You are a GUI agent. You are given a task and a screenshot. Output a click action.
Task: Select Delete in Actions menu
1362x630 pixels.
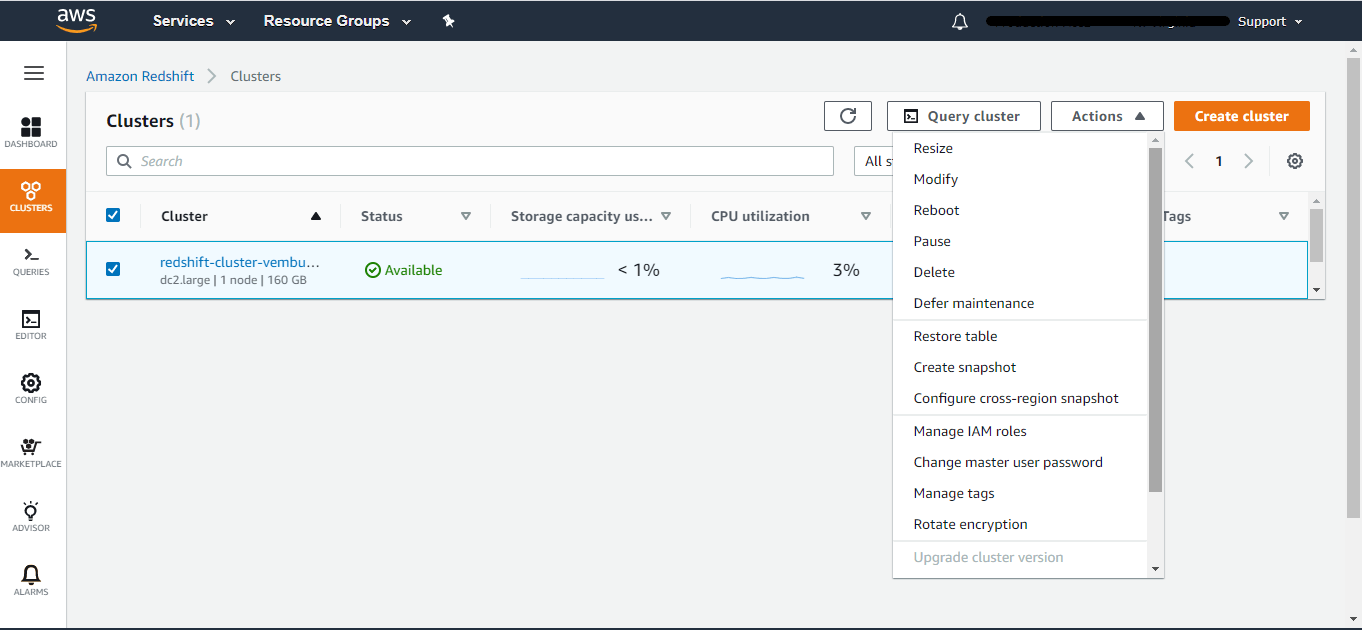[1020, 272]
